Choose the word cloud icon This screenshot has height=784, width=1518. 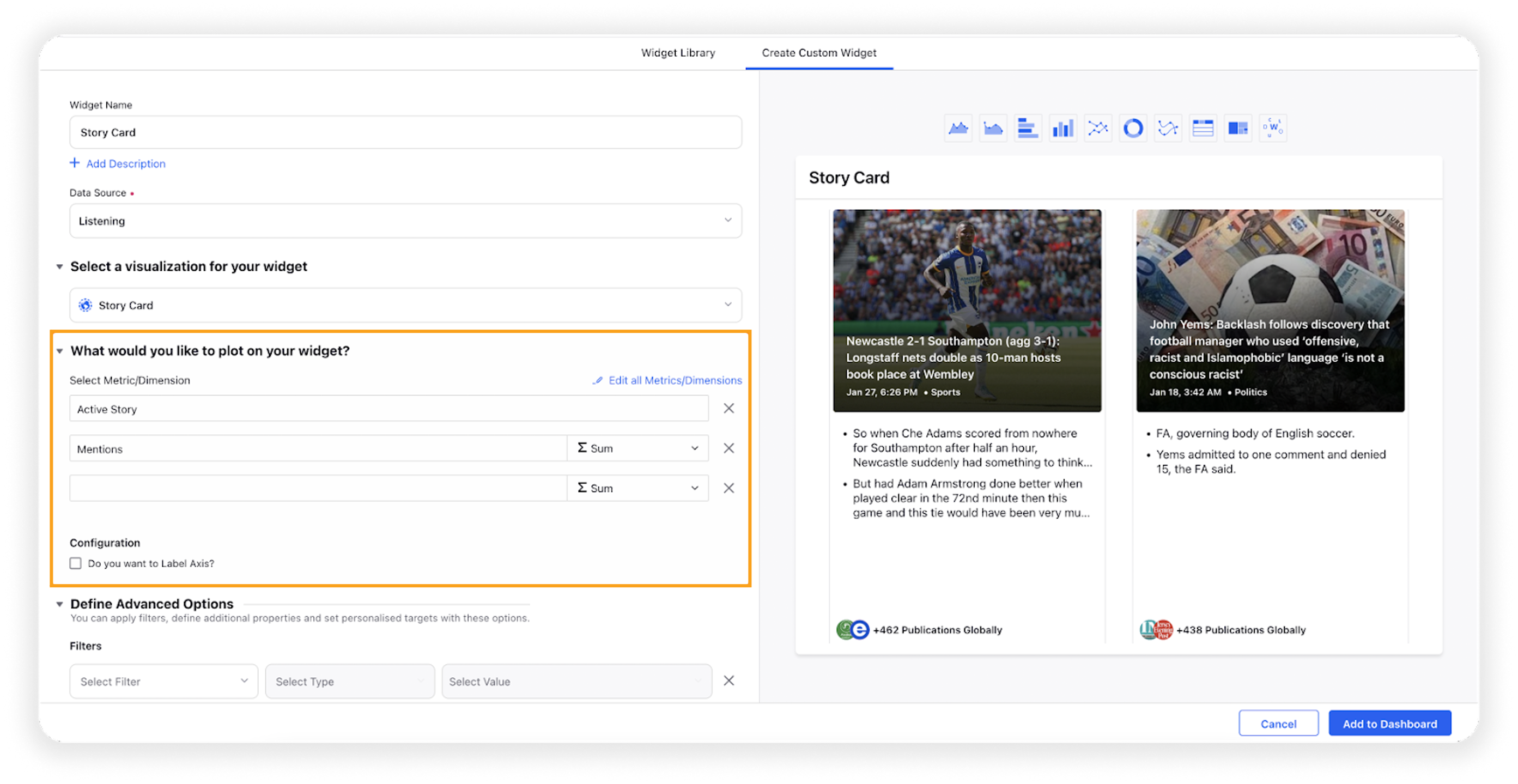[1273, 128]
